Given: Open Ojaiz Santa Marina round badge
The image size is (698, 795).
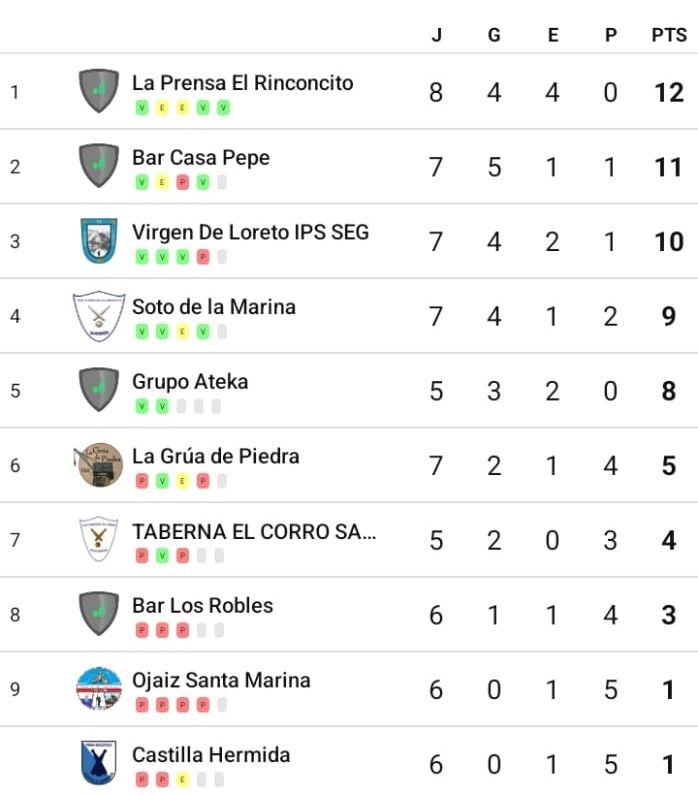Looking at the screenshot, I should (99, 689).
